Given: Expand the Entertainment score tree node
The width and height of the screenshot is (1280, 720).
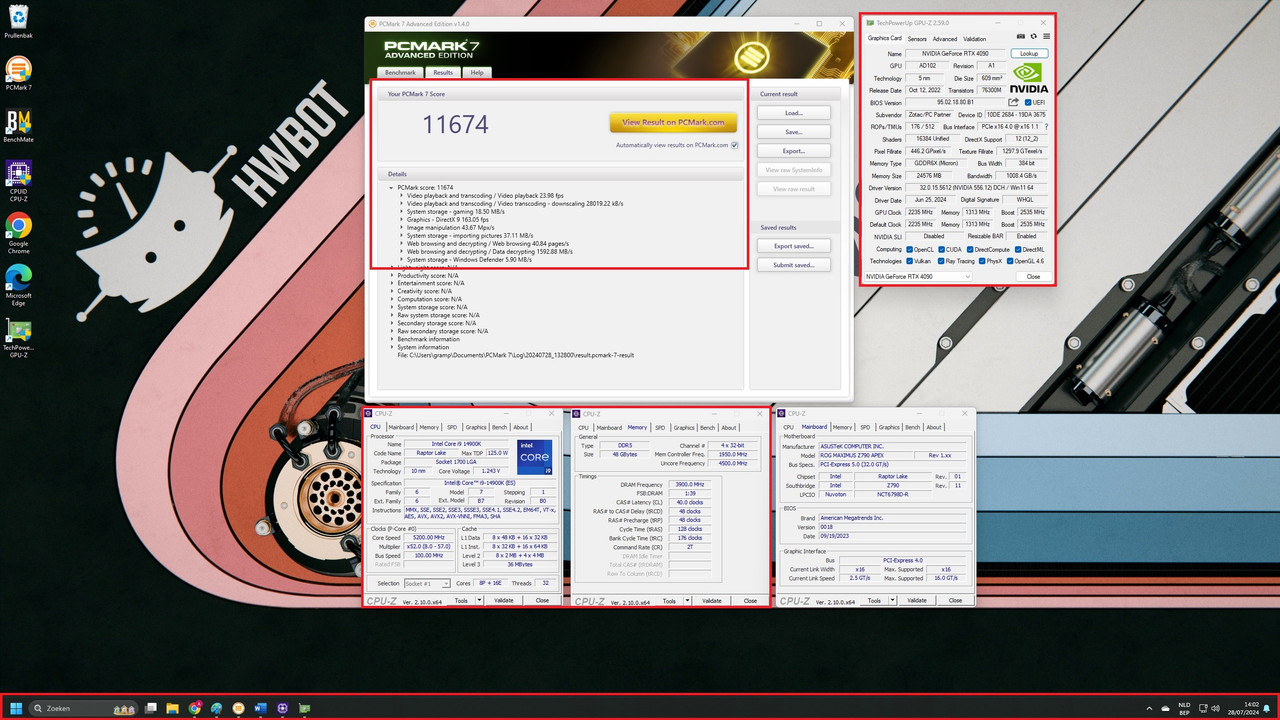Looking at the screenshot, I should click(x=392, y=283).
